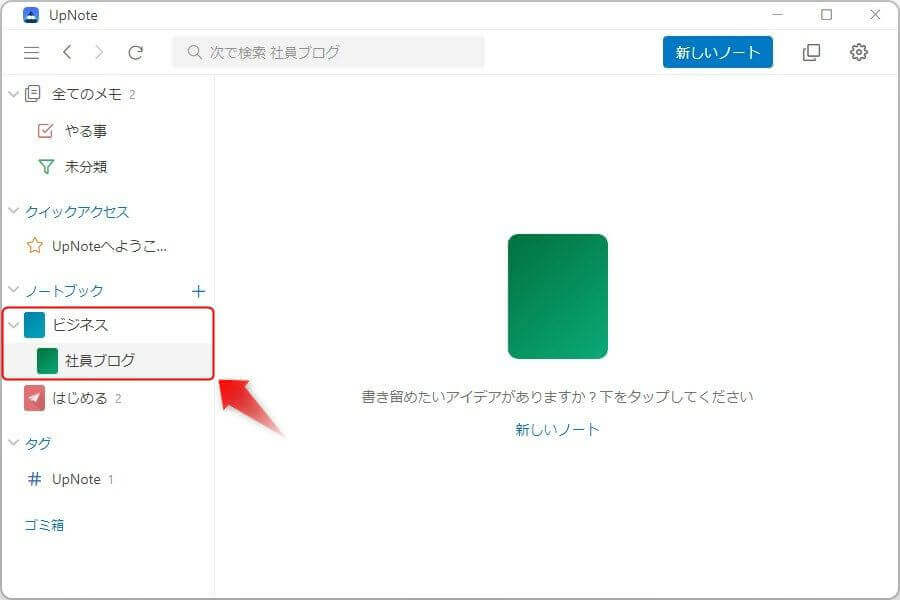Collapse the クイックアクセス section chevron

tap(14, 211)
